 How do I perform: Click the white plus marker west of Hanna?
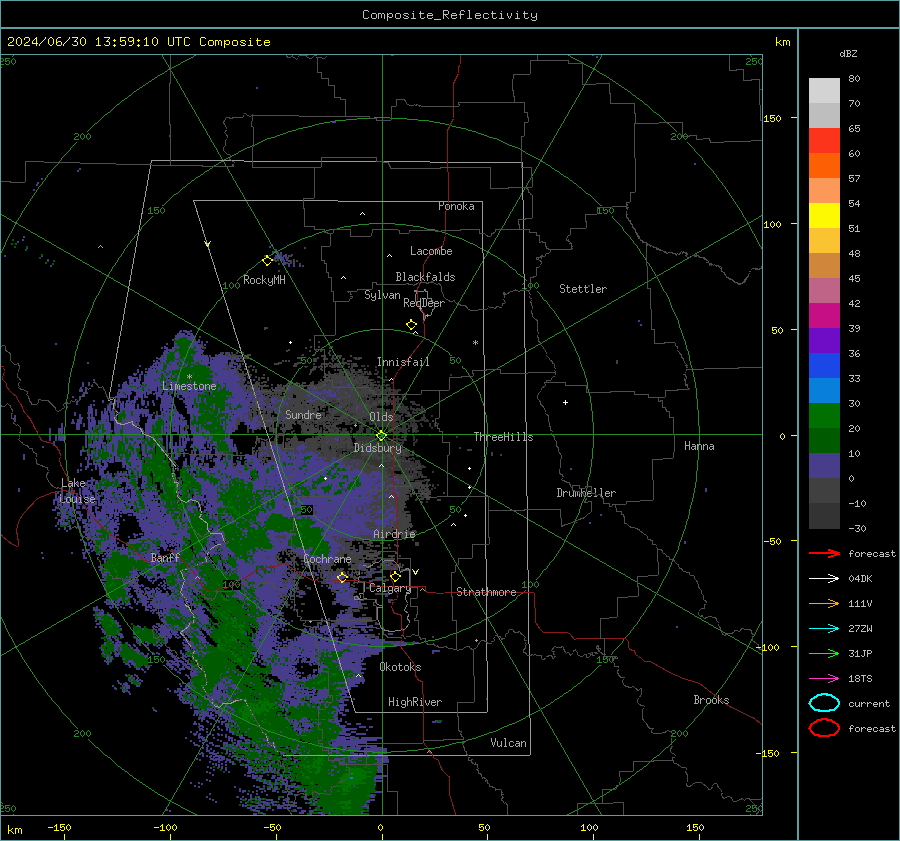[x=565, y=402]
